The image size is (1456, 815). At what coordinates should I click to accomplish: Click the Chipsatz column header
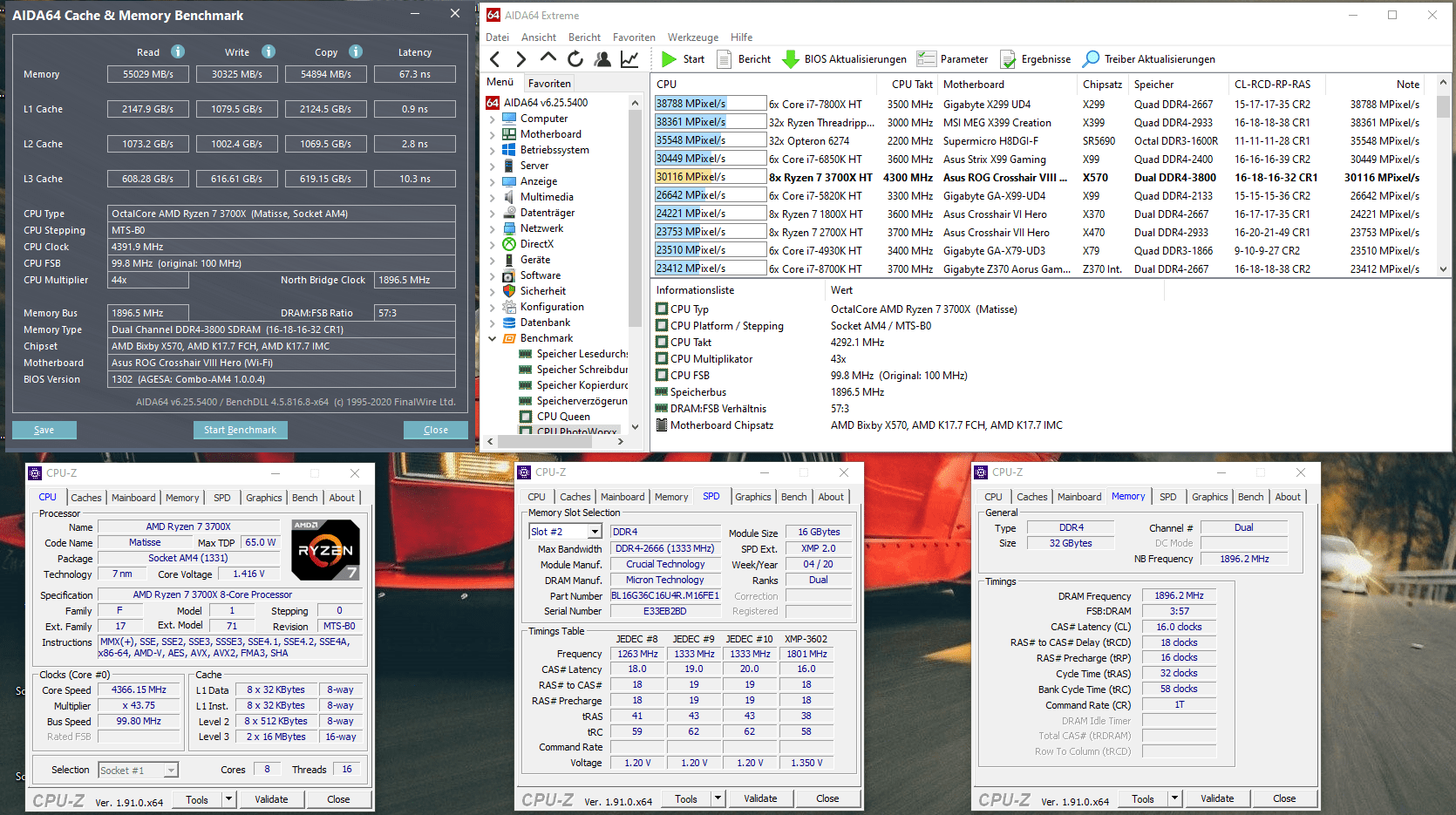1102,85
